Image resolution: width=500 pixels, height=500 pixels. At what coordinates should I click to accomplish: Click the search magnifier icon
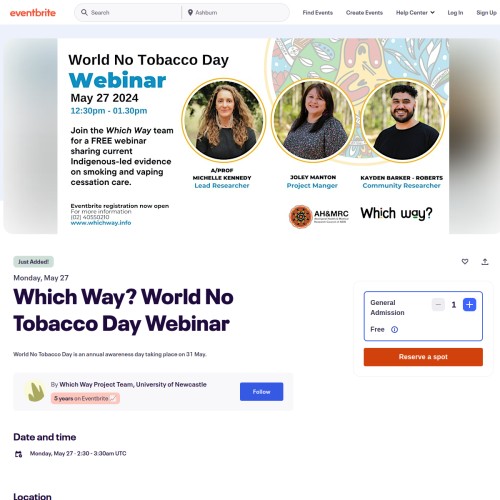point(84,12)
